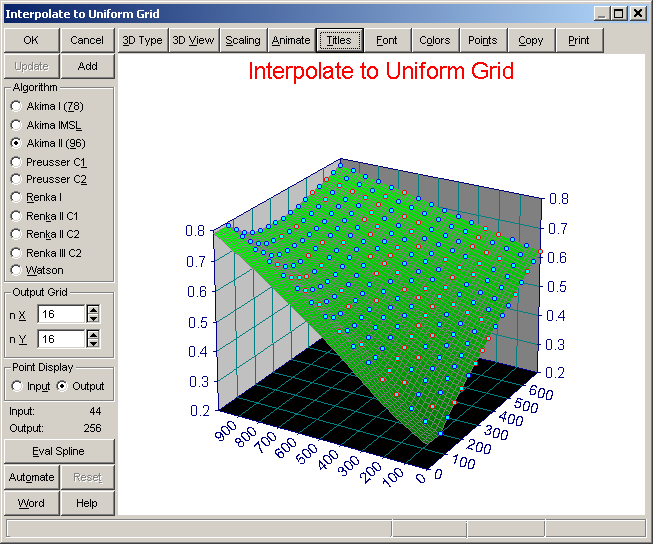The width and height of the screenshot is (653, 544).
Task: Maximize the Interpolate to Uniform Grid window
Action: click(x=619, y=14)
